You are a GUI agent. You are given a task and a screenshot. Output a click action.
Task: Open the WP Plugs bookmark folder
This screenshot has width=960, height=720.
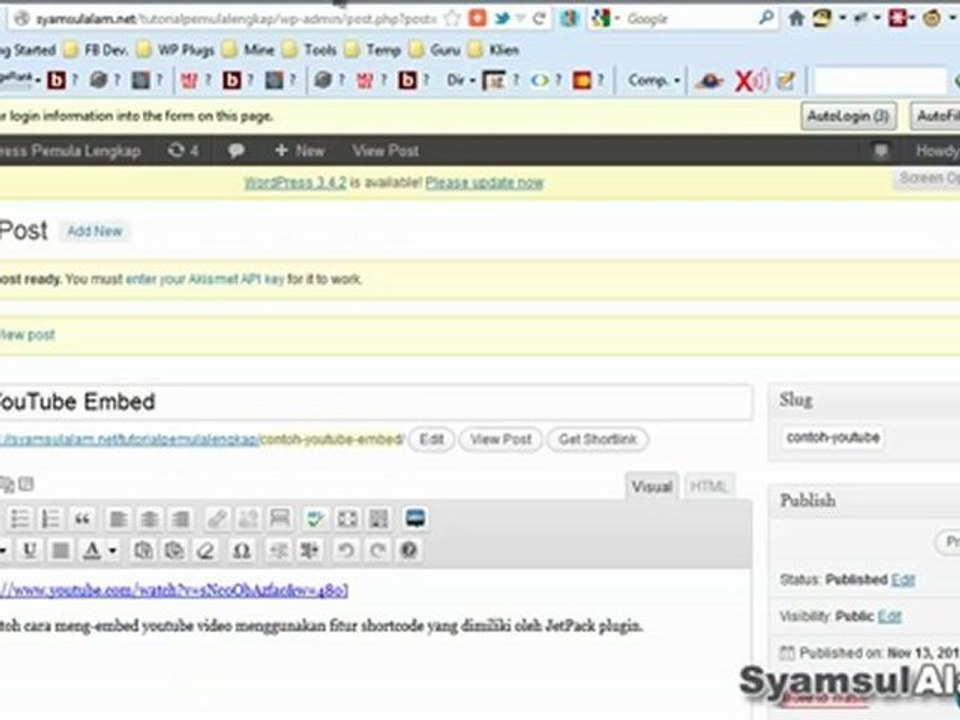(x=177, y=50)
